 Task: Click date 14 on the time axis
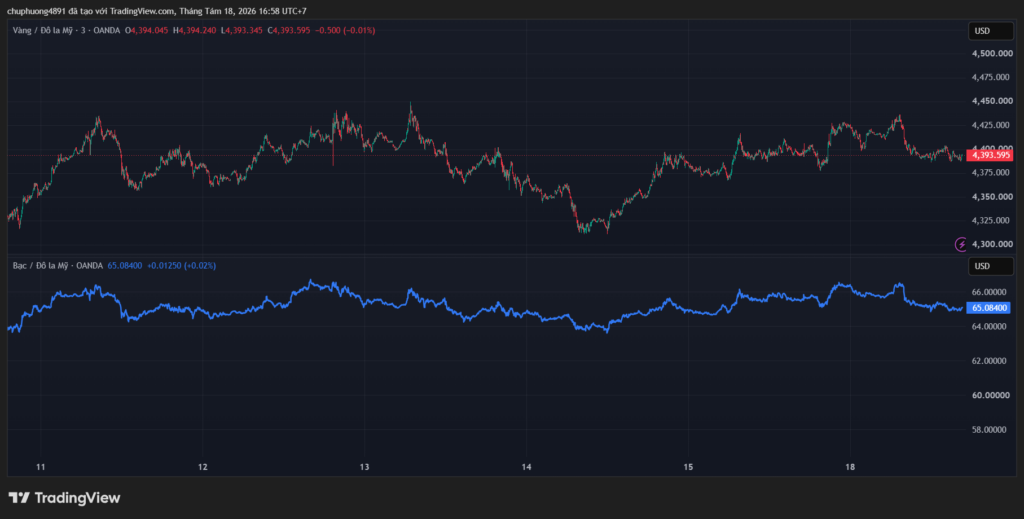pyautogui.click(x=526, y=467)
